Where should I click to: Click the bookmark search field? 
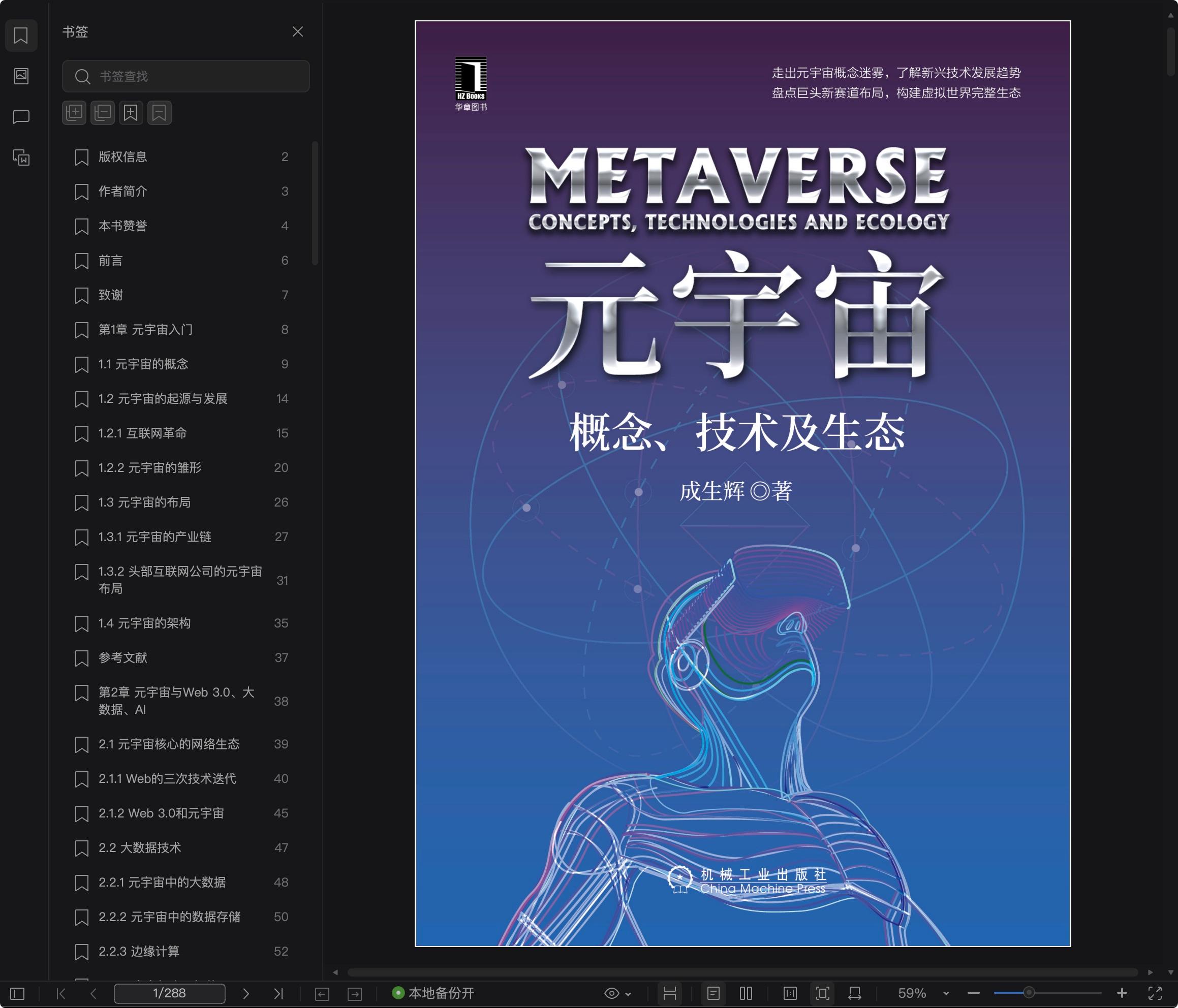[186, 76]
